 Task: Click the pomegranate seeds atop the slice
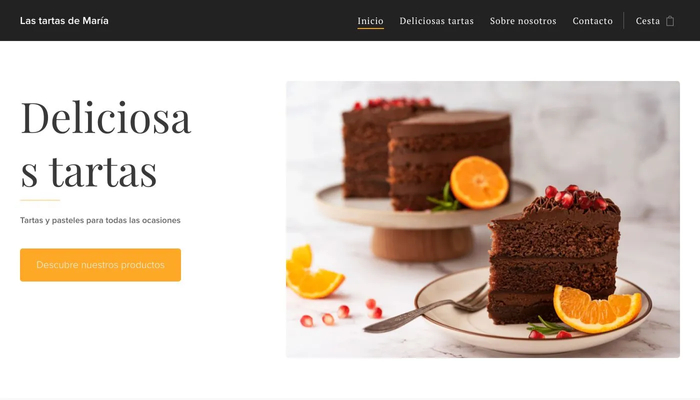(575, 197)
